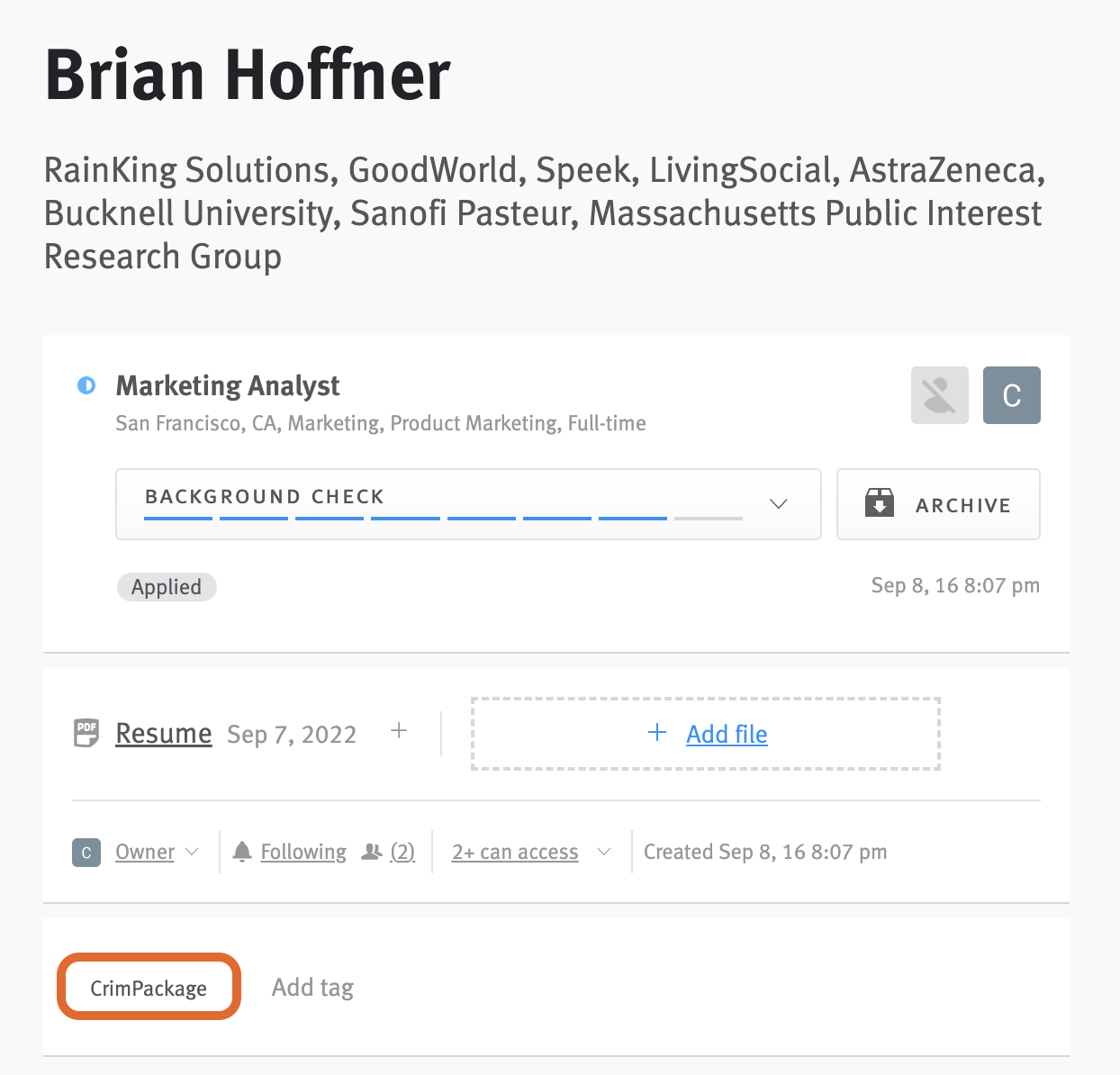Click the Background Check stage progress bar
Screen dimensions: 1120x1075
(444, 519)
